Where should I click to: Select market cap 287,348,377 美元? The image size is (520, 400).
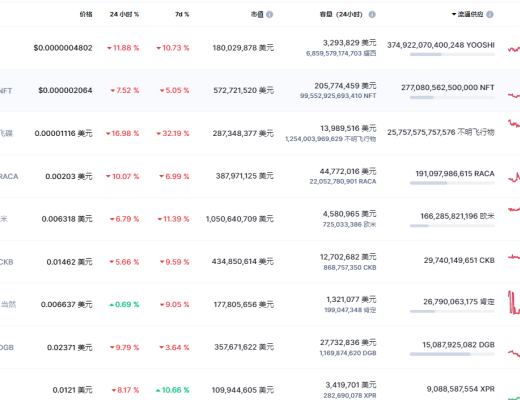coord(243,133)
